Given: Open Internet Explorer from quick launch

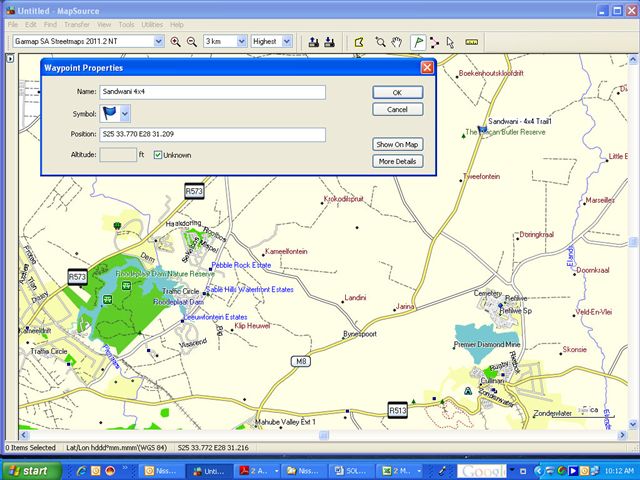Looking at the screenshot, I should [81, 471].
